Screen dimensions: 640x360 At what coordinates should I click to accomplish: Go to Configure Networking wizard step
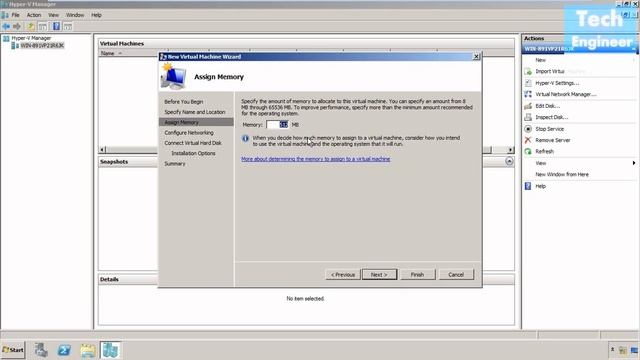pyautogui.click(x=189, y=133)
